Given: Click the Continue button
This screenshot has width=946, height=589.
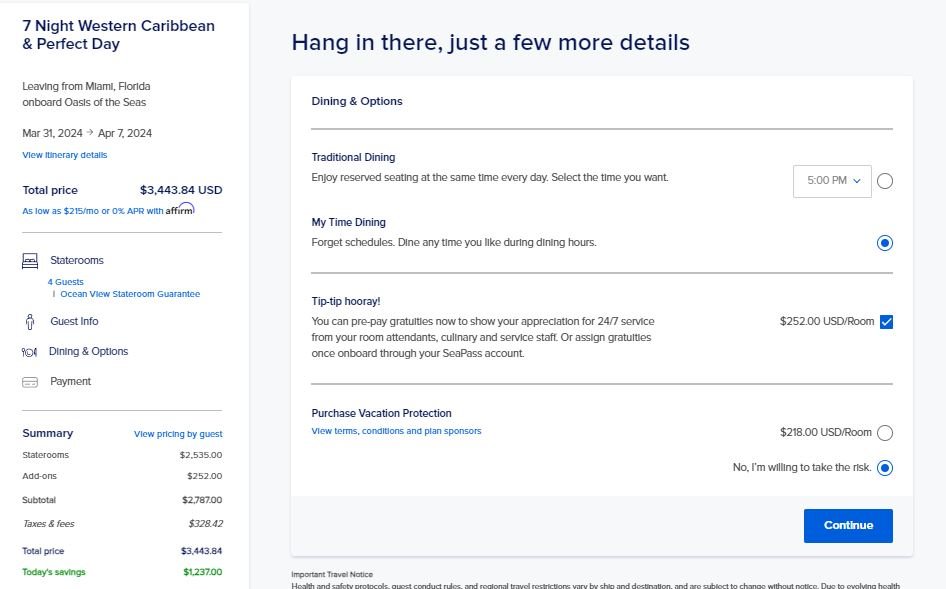Looking at the screenshot, I should (848, 526).
